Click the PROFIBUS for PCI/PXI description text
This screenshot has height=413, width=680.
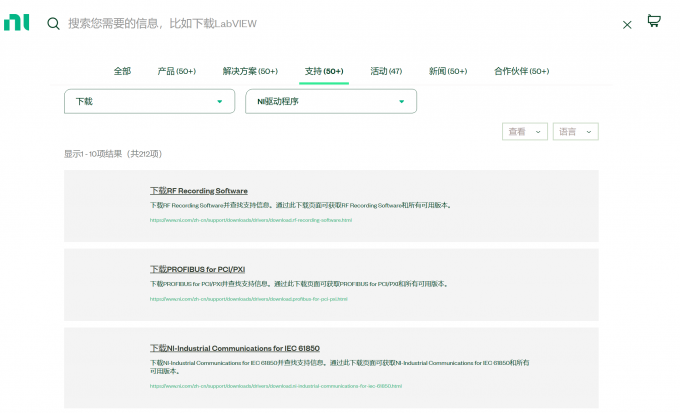tap(299, 284)
